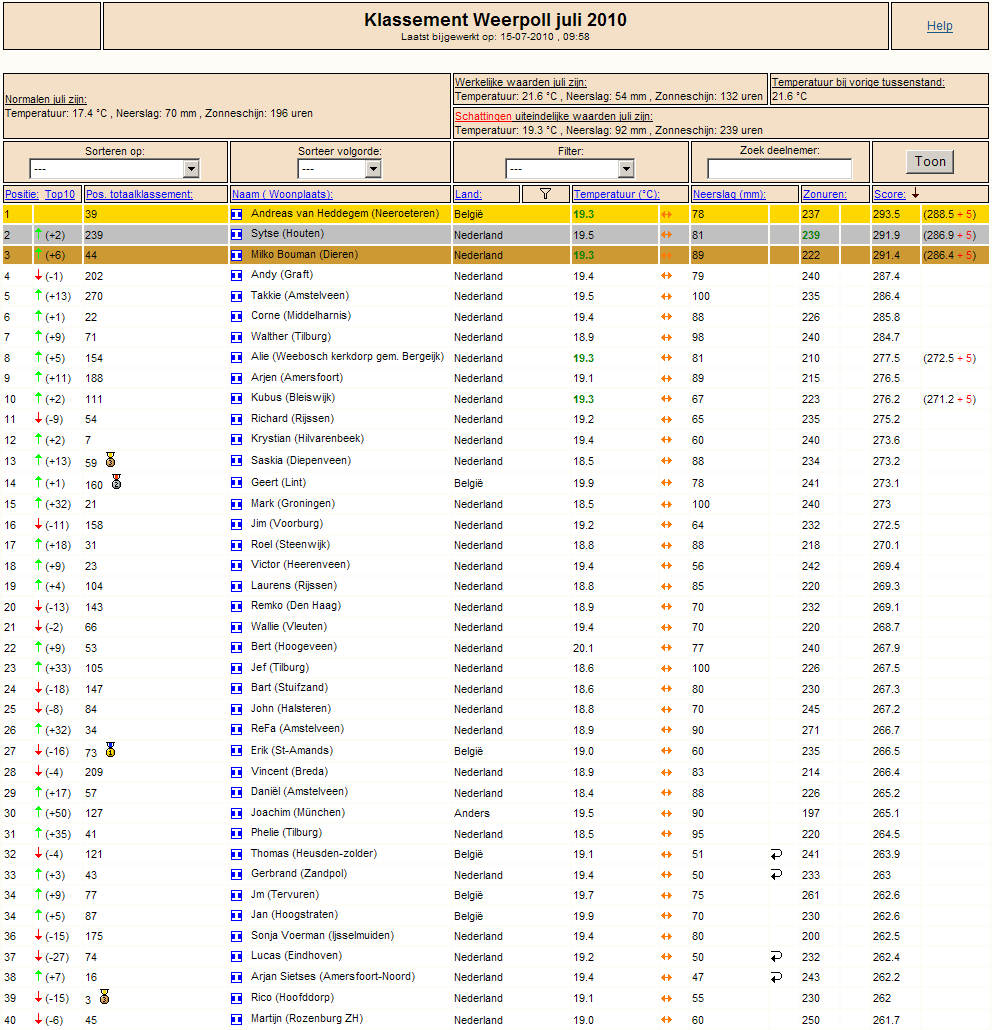This screenshot has width=992, height=1030.
Task: Click the return arrow icon in Lucas (Eindhoven) row
Action: click(x=776, y=957)
